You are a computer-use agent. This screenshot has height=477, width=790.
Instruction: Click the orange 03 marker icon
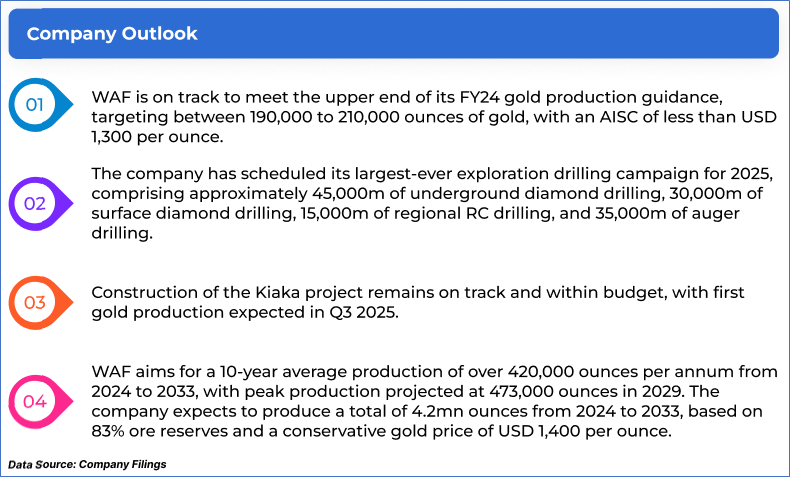click(x=37, y=302)
